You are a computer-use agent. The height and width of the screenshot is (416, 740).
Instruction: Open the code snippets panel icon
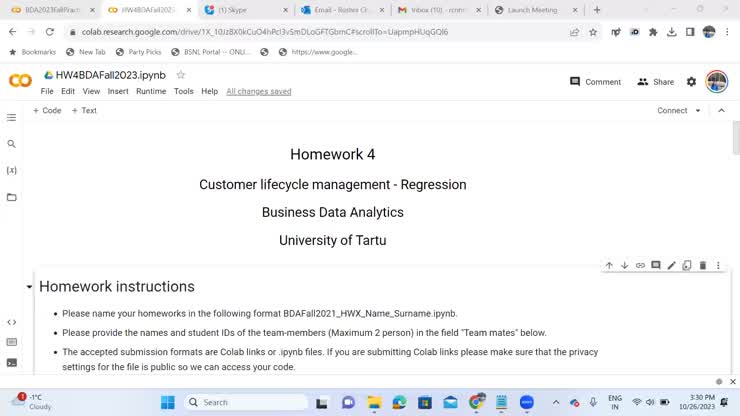(11, 322)
